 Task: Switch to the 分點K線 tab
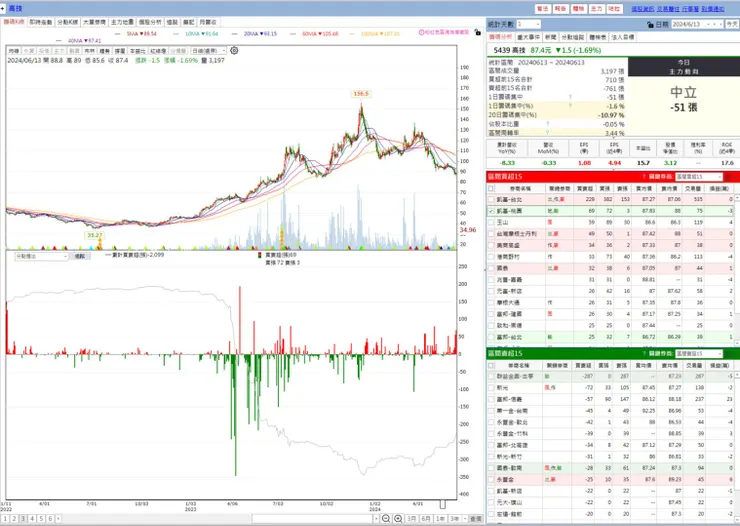pyautogui.click(x=67, y=22)
